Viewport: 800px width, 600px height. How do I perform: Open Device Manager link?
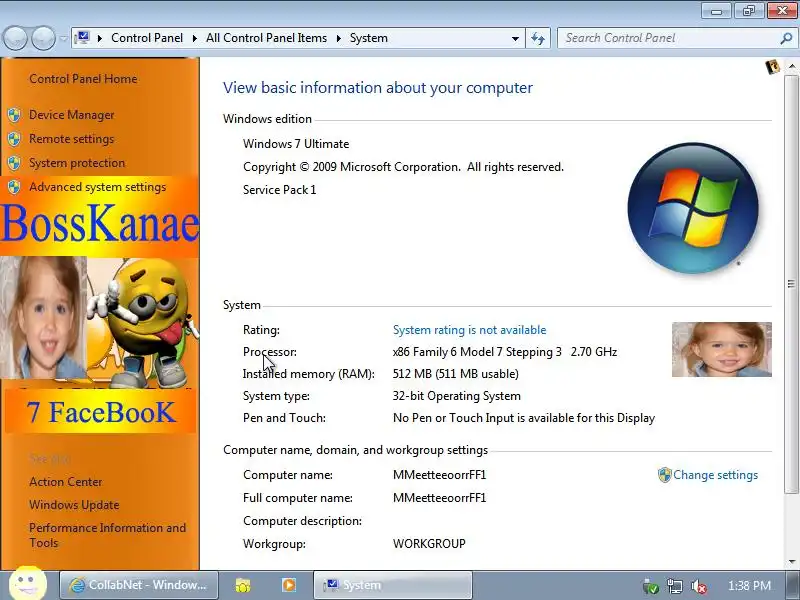(71, 115)
